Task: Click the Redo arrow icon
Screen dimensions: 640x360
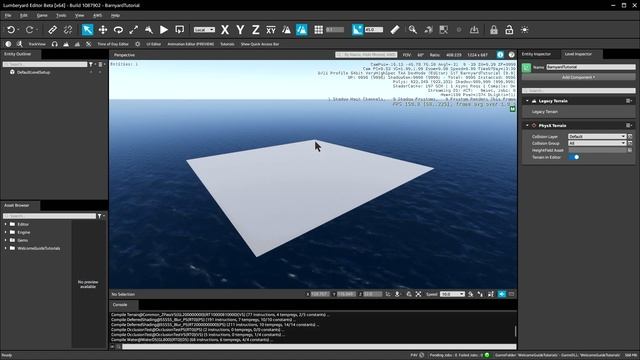Action: pyautogui.click(x=29, y=30)
